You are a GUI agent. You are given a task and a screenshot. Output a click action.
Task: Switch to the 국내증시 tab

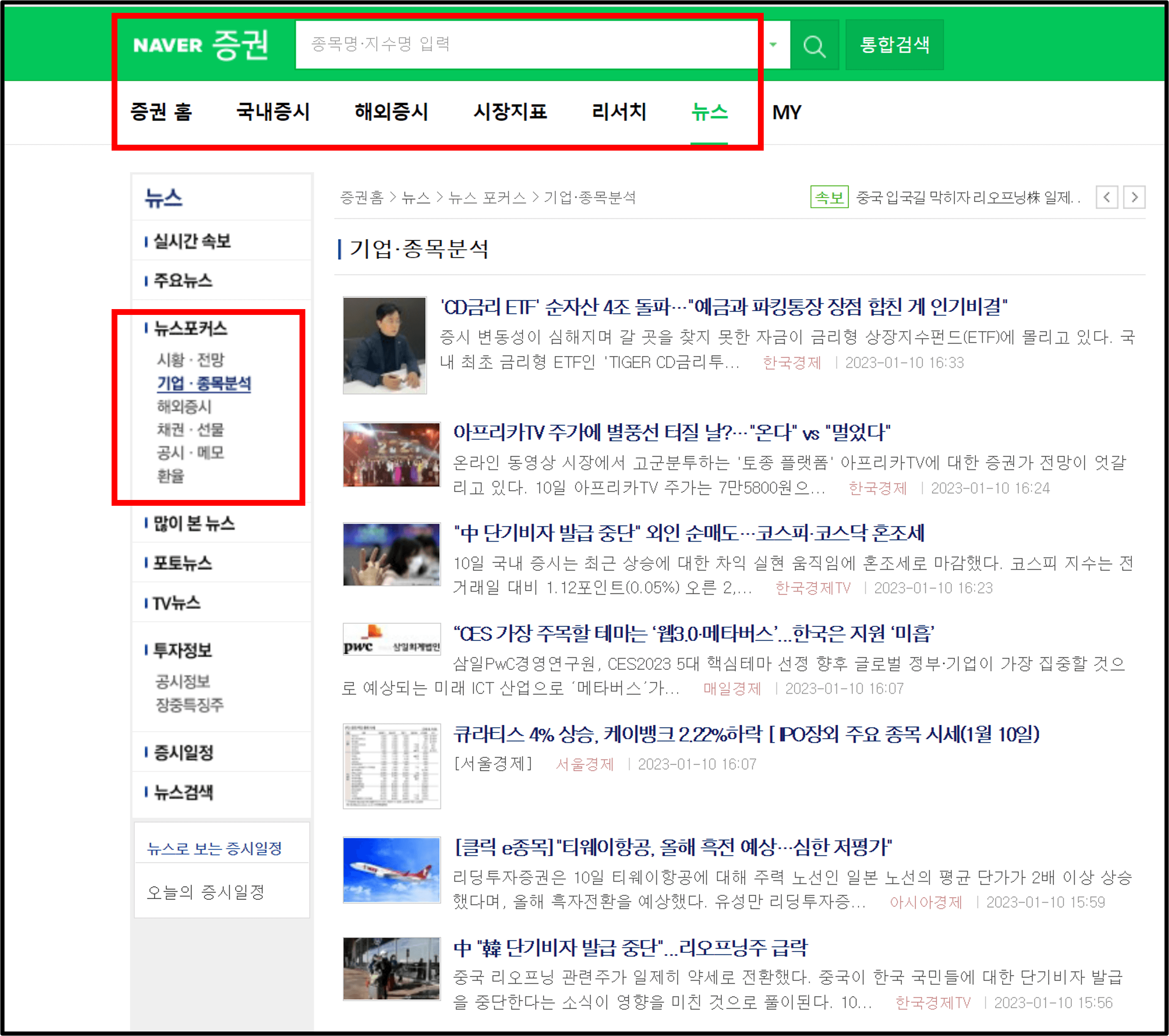point(273,112)
